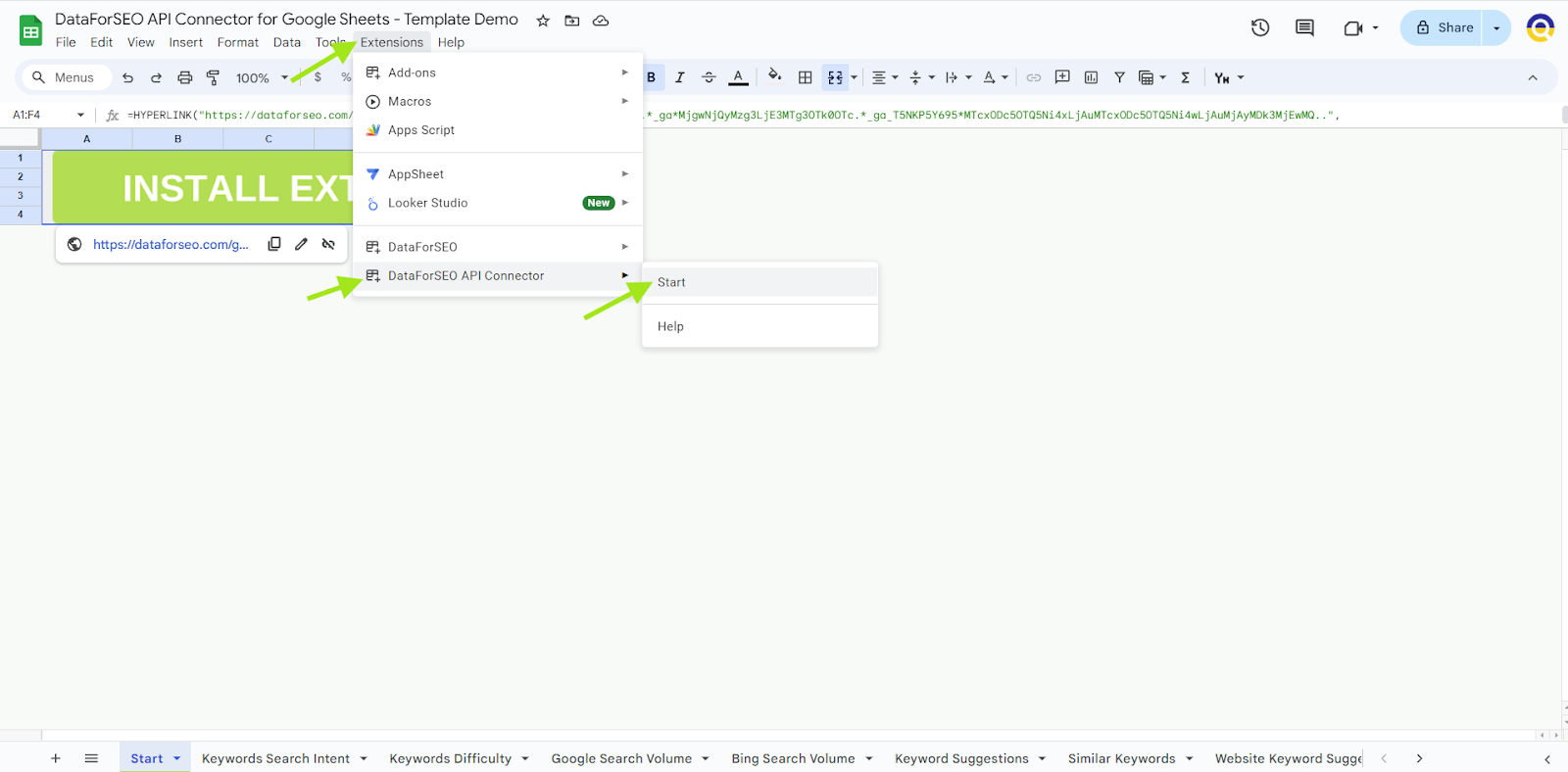Open the Google Sheets home logo
The image size is (1568, 772).
31,30
